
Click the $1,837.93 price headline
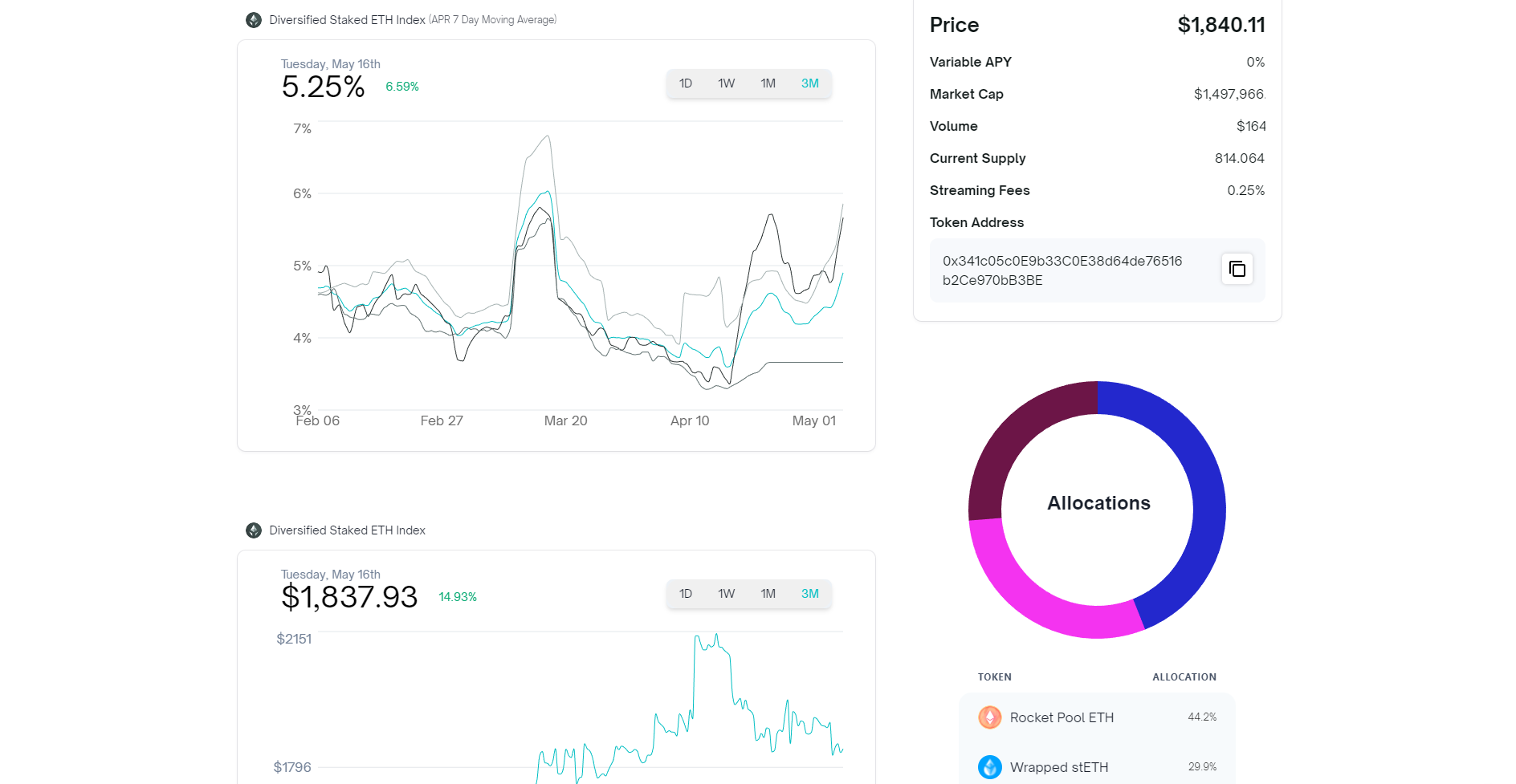pyautogui.click(x=349, y=597)
